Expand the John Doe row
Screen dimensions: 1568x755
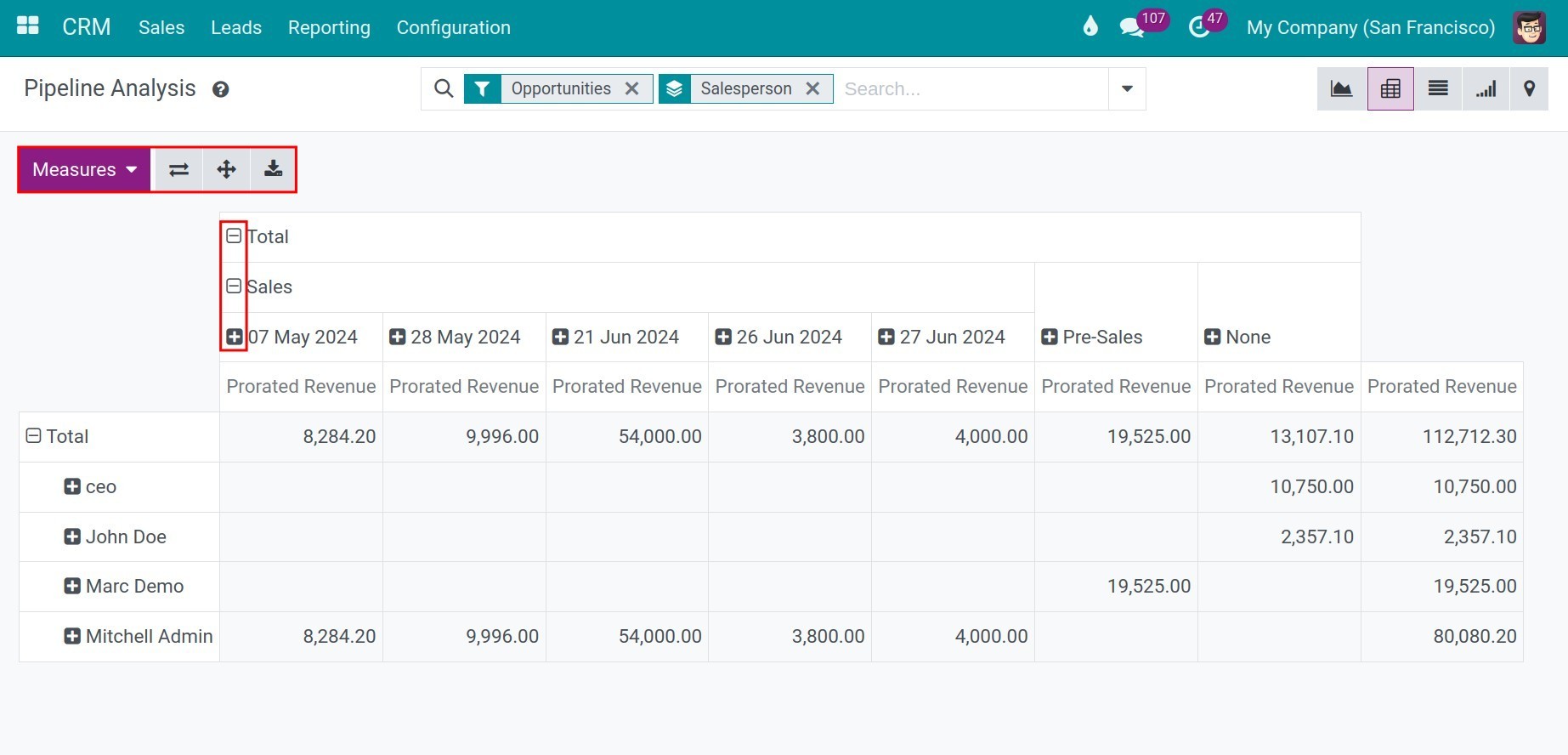click(72, 536)
